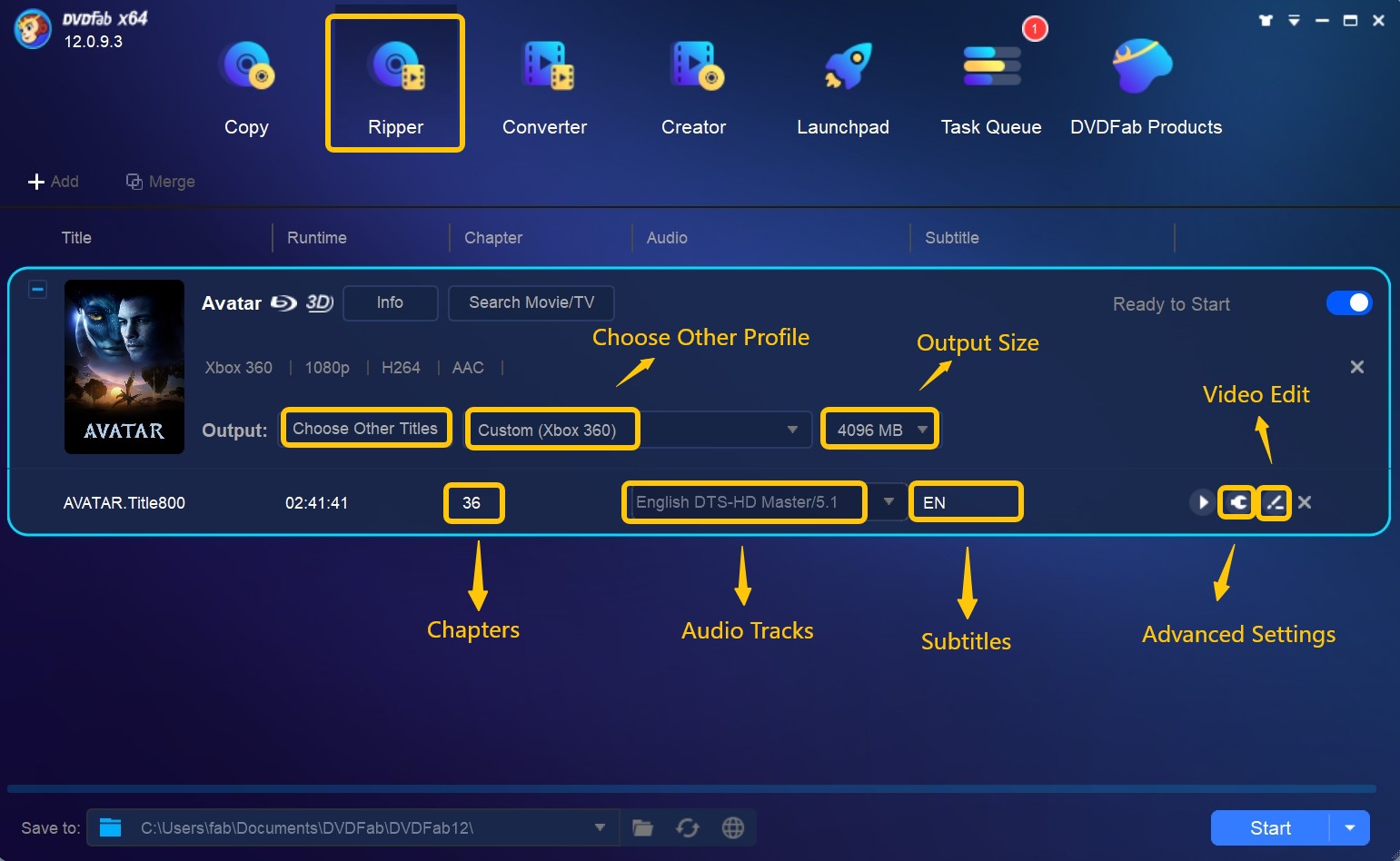Open the 4096 MB output size dropdown
The height and width of the screenshot is (861, 1400).
(x=880, y=430)
